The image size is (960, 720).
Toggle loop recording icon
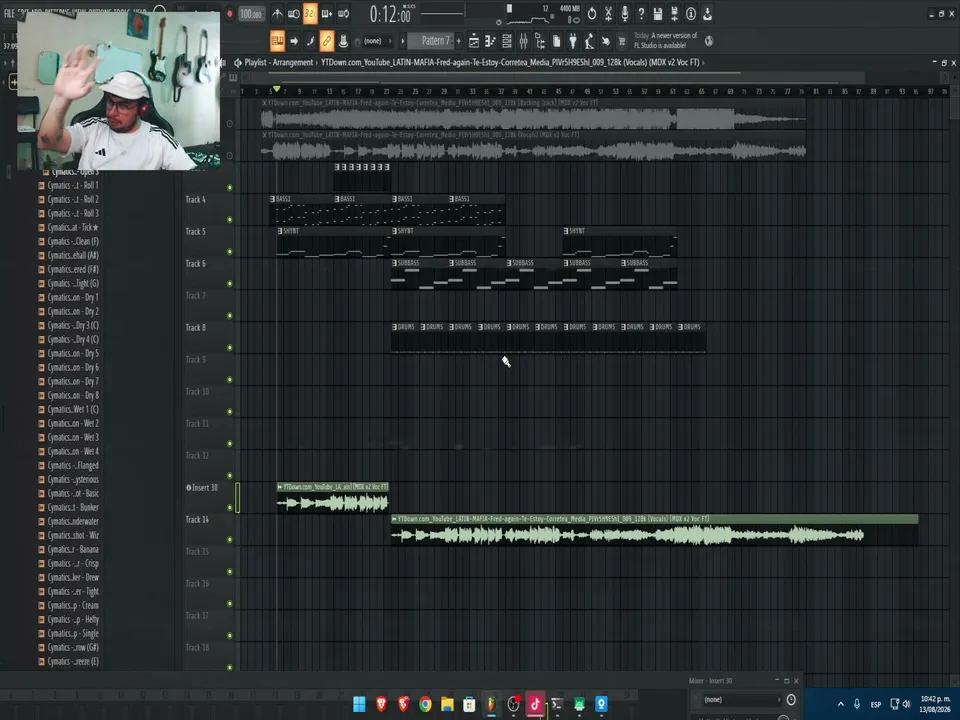(343, 13)
